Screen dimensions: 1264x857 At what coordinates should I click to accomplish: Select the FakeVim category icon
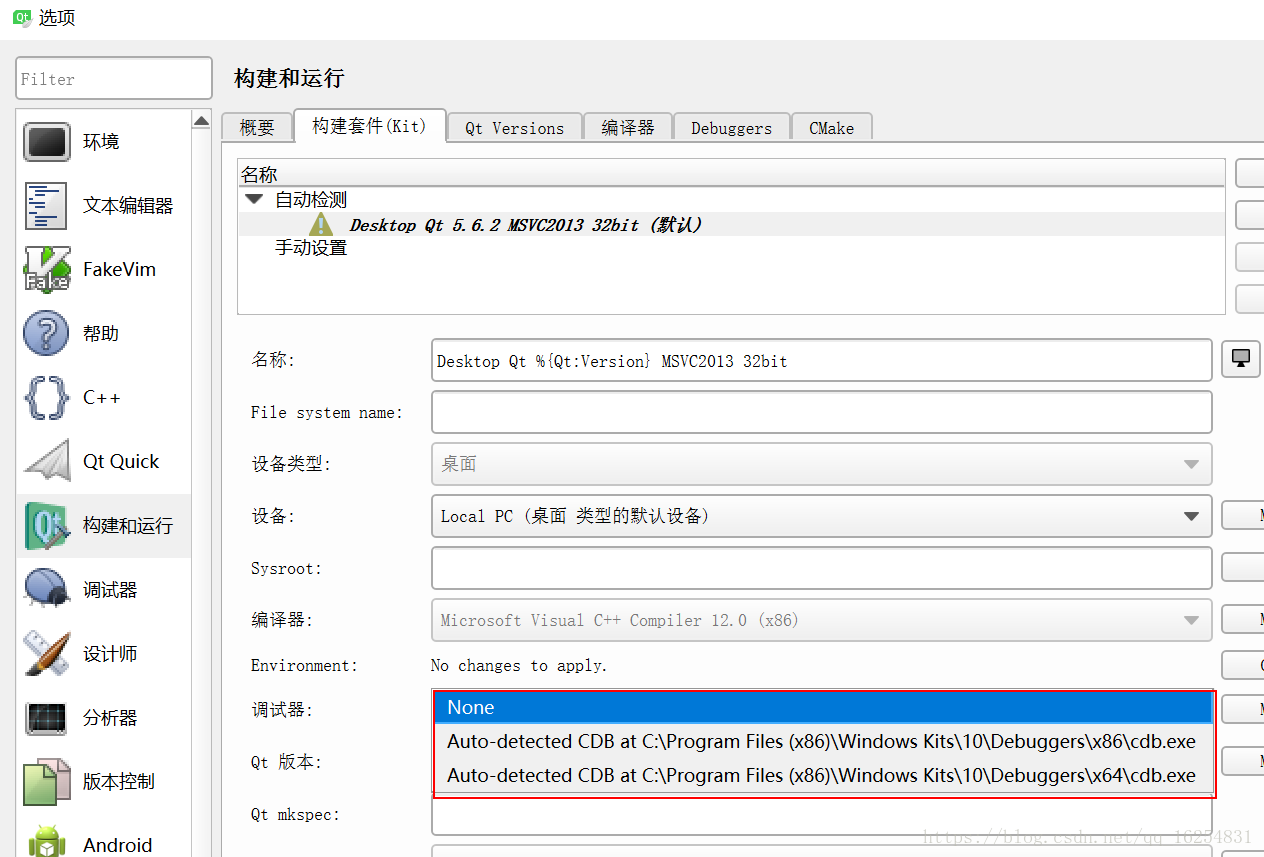[47, 270]
